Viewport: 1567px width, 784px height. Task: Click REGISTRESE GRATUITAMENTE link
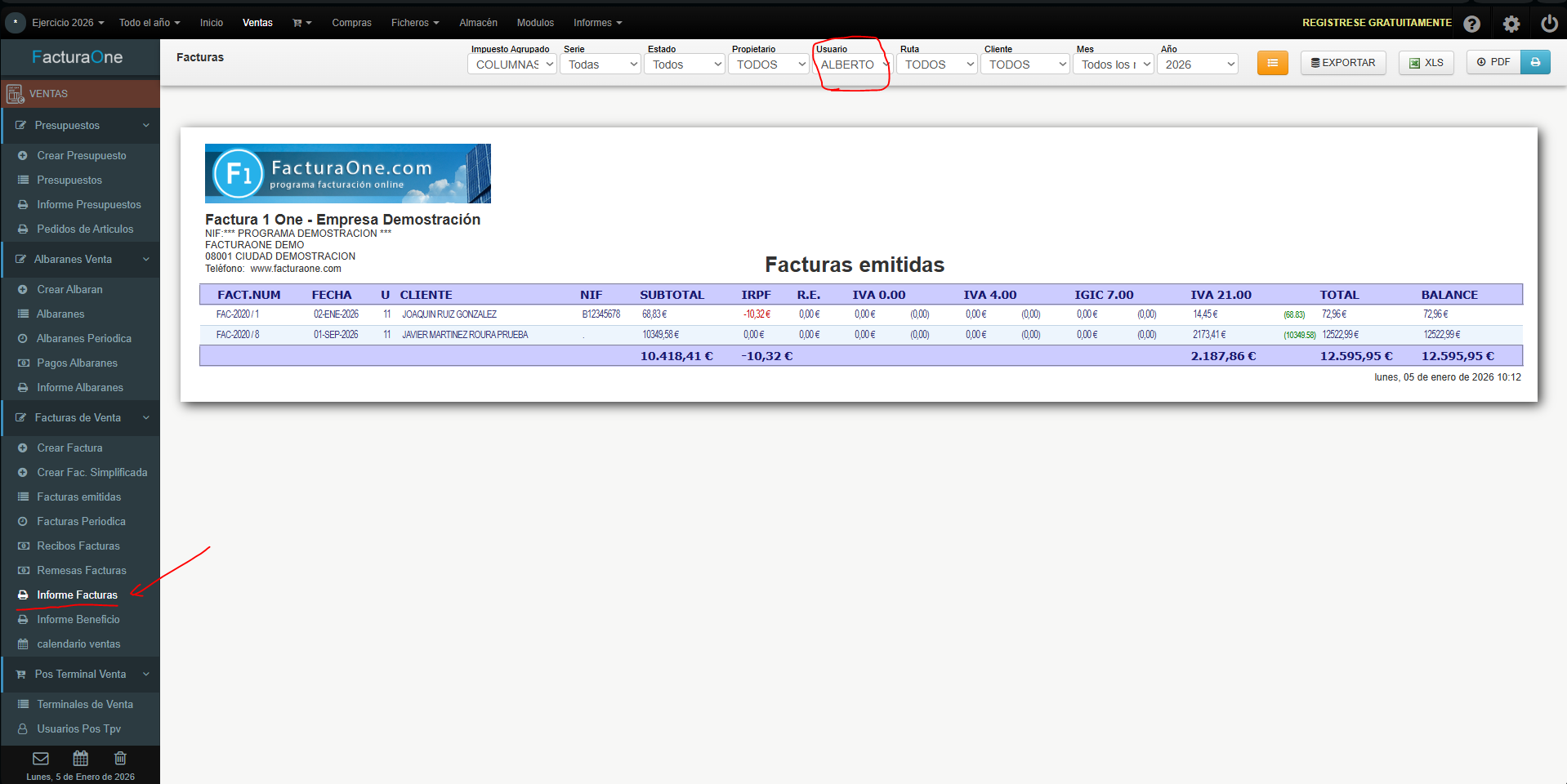coord(1377,23)
